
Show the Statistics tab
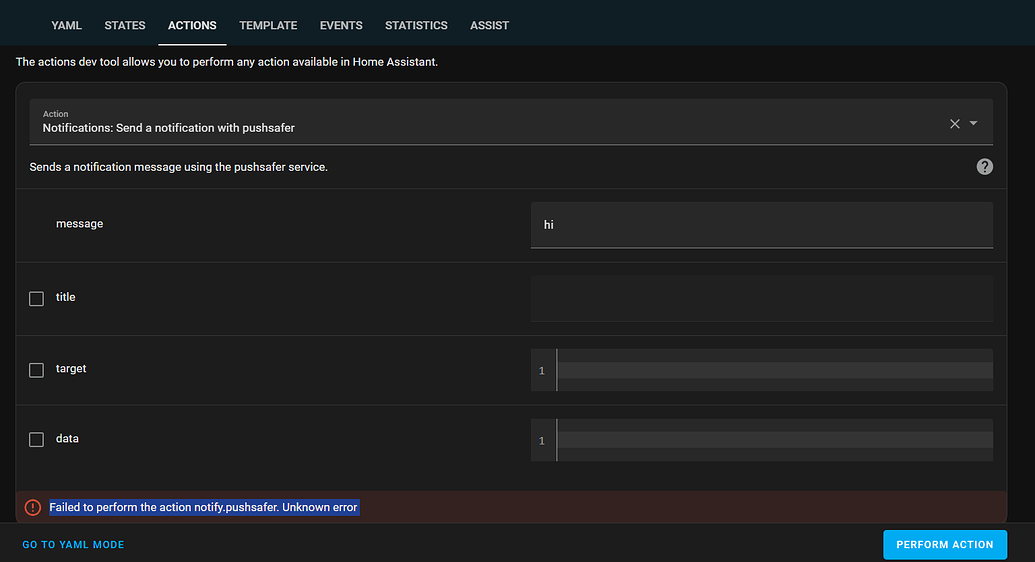point(416,25)
